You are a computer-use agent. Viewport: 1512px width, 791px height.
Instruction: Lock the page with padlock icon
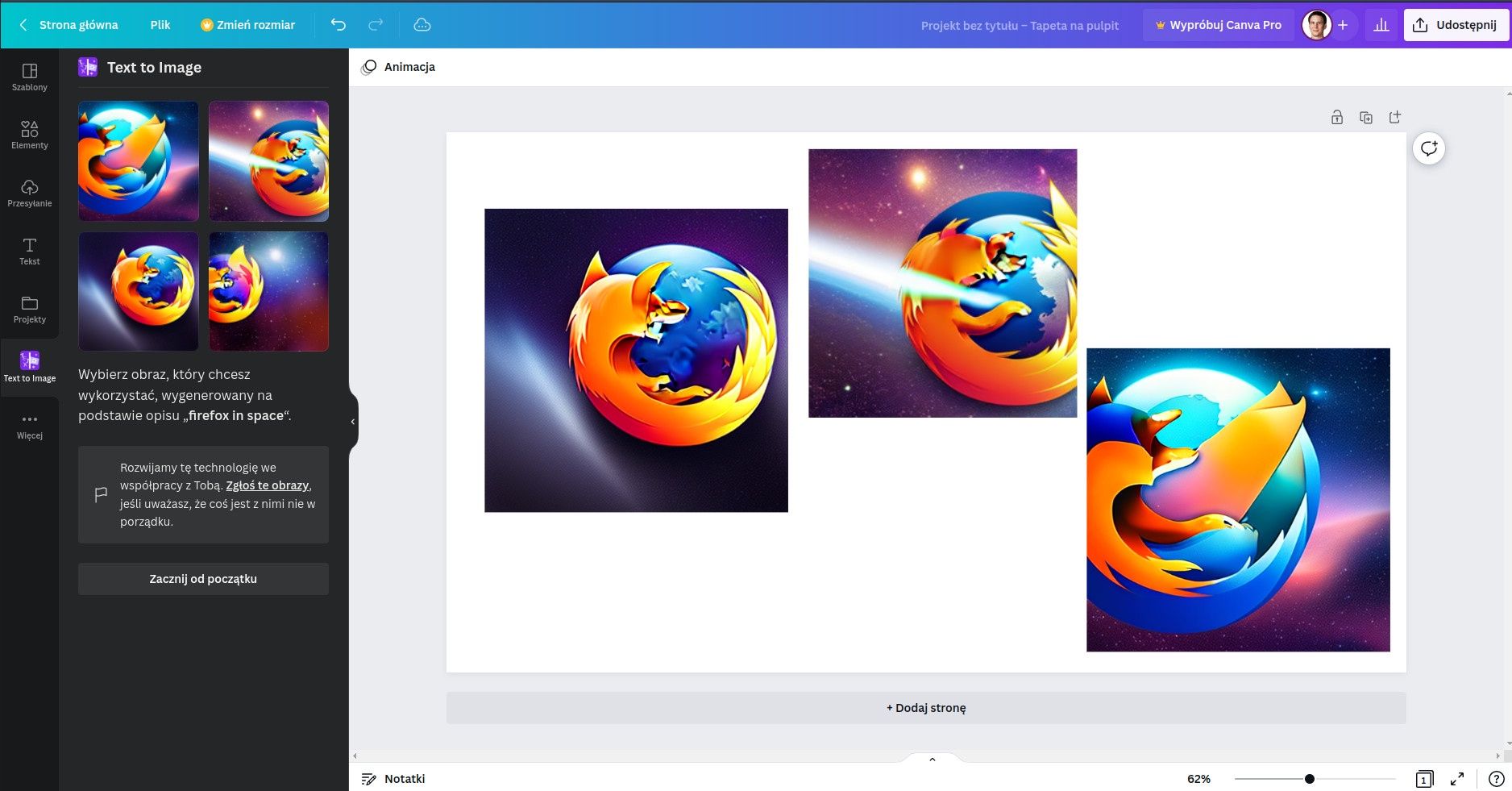pyautogui.click(x=1337, y=118)
